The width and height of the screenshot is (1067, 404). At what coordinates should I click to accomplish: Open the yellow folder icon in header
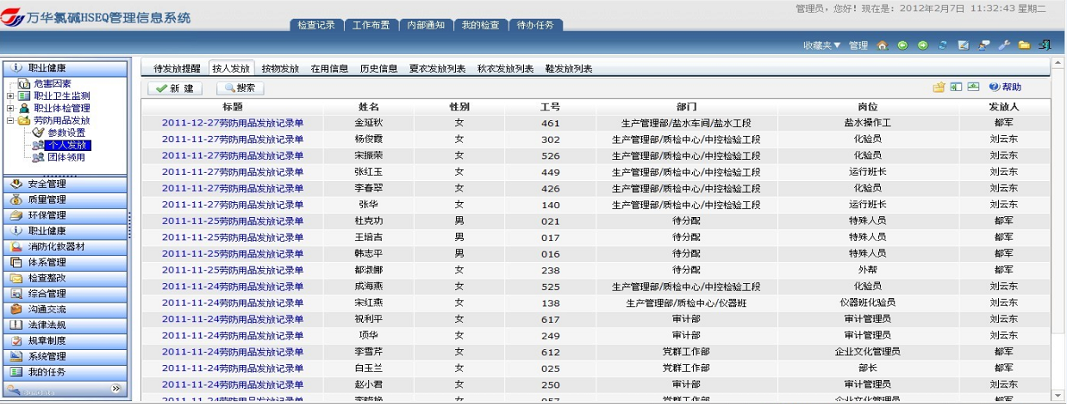pyautogui.click(x=1024, y=46)
